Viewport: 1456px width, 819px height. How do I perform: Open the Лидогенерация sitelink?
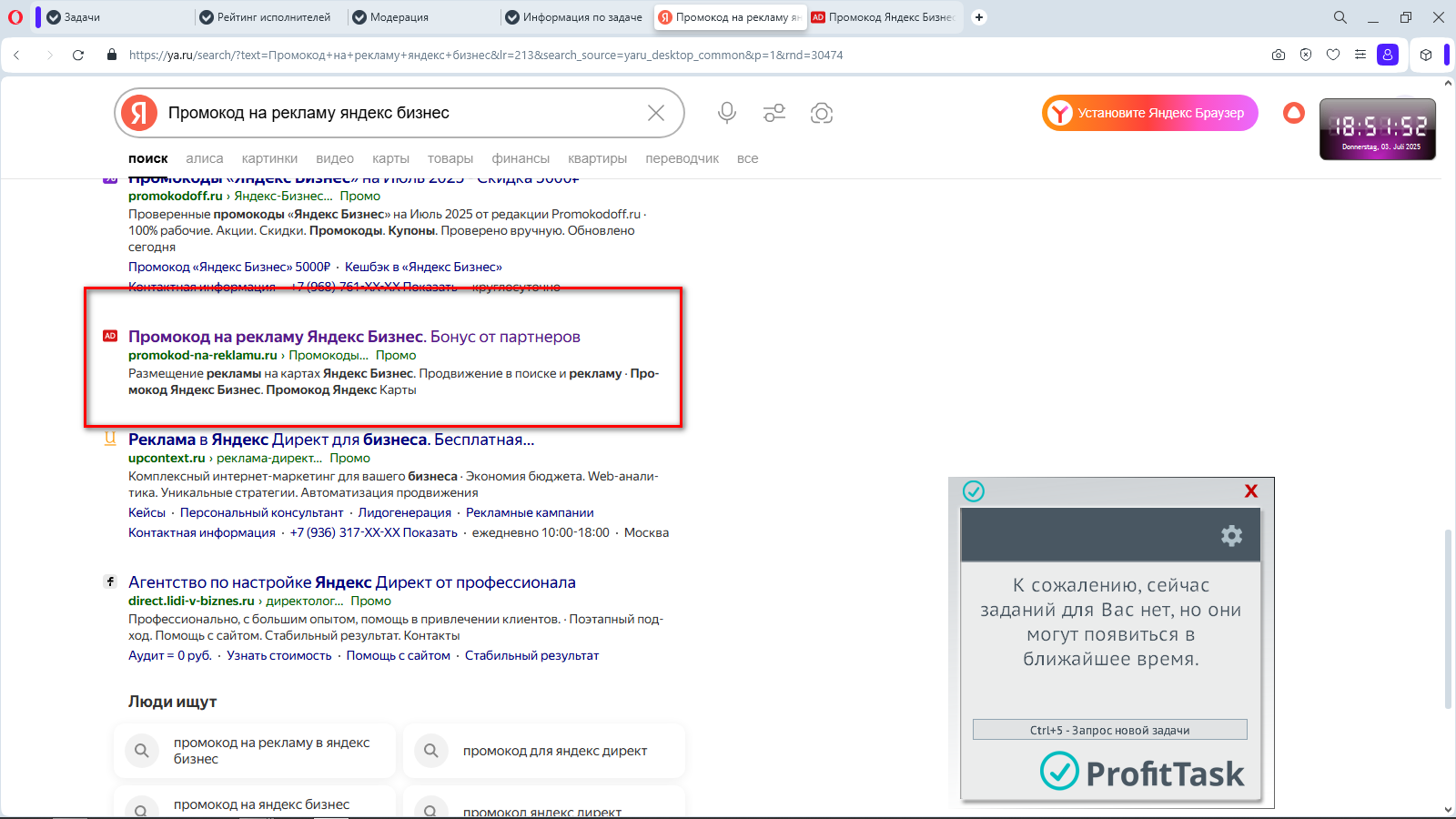405,512
